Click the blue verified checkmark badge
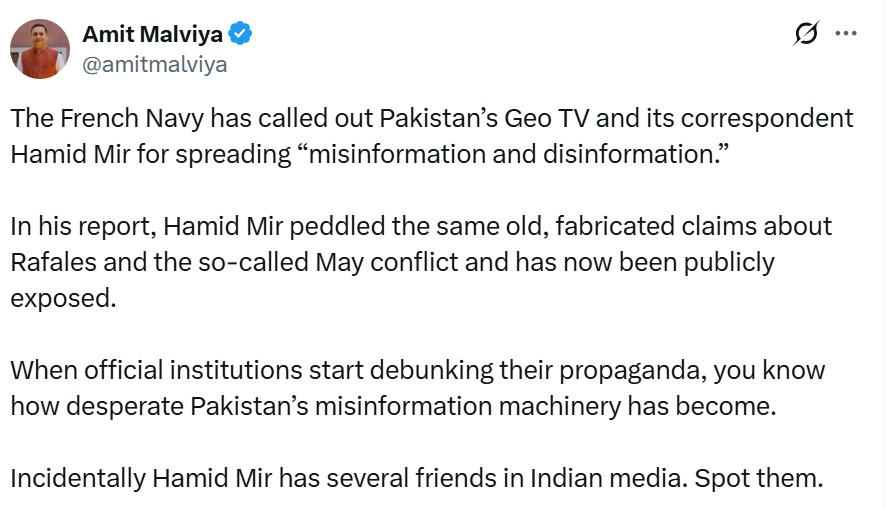This screenshot has height=508, width=886. (x=241, y=35)
